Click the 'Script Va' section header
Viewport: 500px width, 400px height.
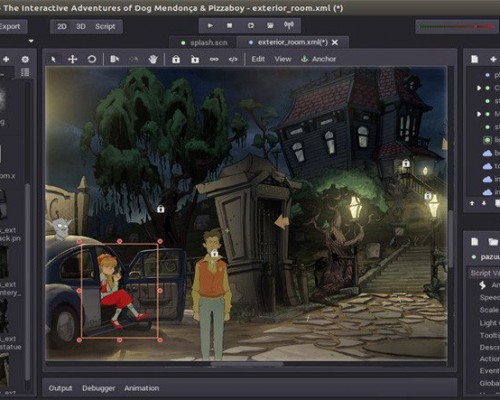pos(484,273)
